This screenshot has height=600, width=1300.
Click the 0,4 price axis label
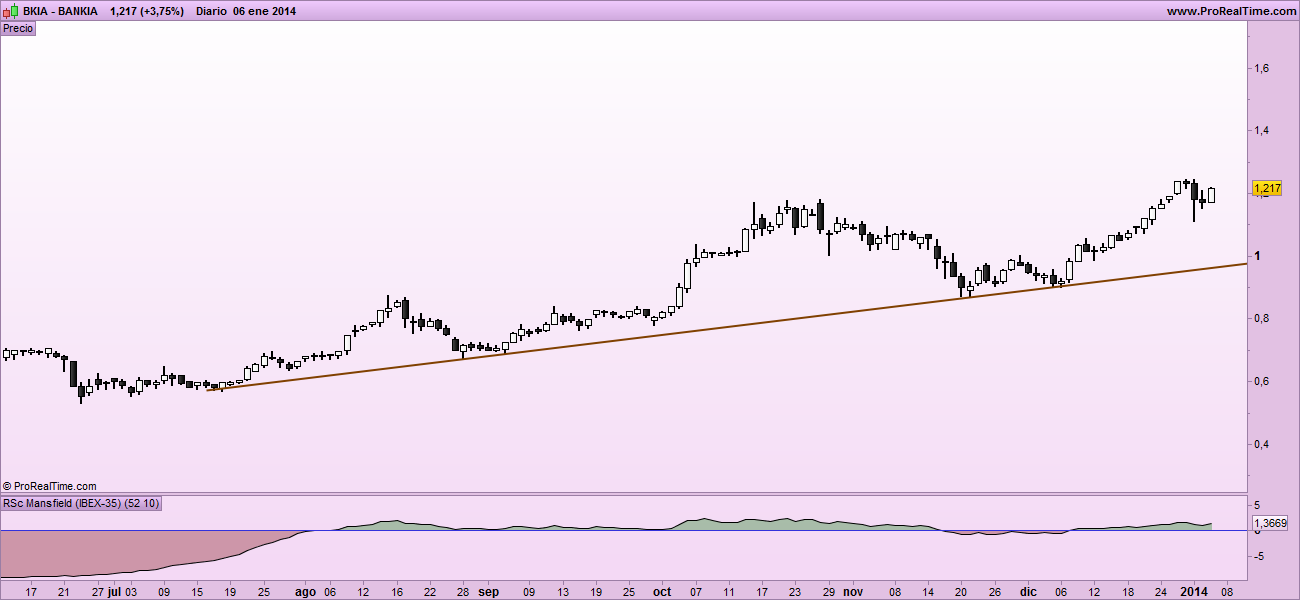click(1261, 443)
